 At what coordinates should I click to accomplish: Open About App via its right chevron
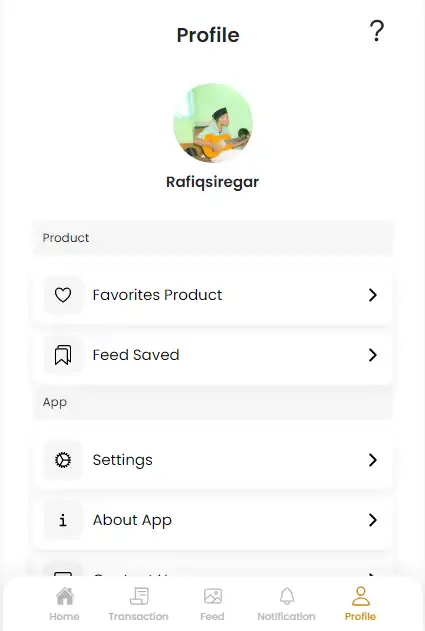[x=373, y=520]
